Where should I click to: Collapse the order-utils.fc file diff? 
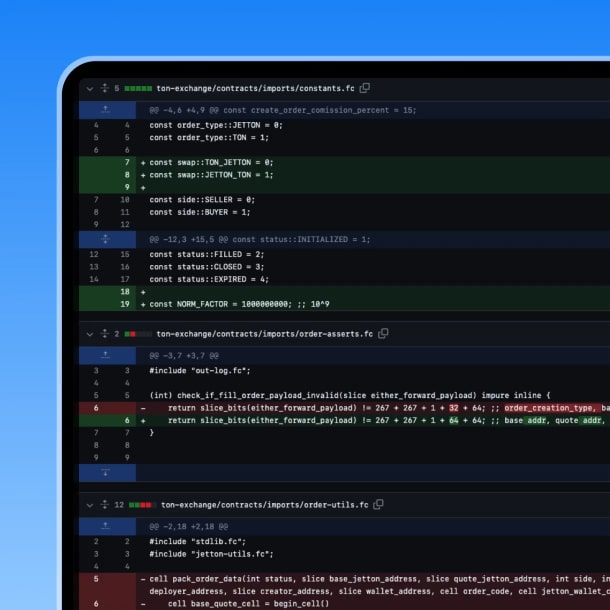(x=90, y=505)
